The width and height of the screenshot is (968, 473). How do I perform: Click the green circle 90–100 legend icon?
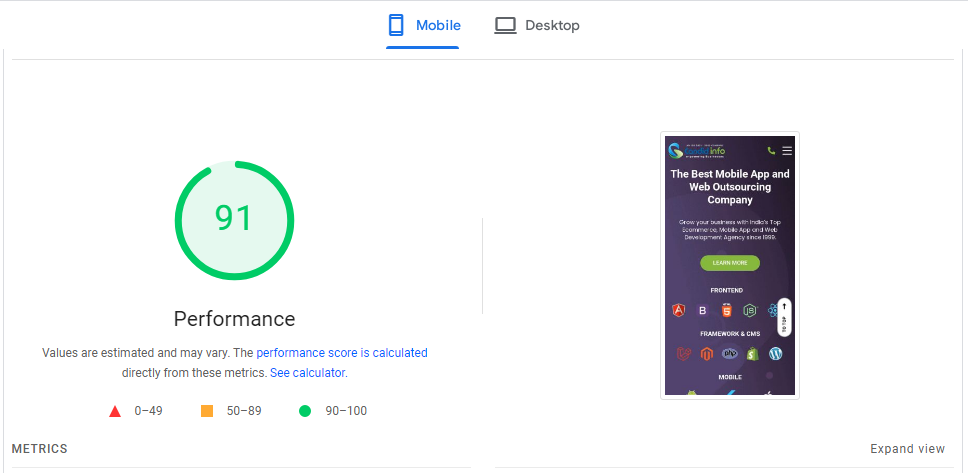305,411
